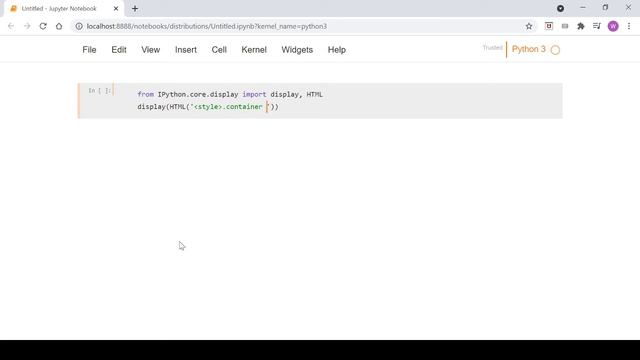Click the Python 3 kernel name
640x360 pixels.
(x=529, y=49)
